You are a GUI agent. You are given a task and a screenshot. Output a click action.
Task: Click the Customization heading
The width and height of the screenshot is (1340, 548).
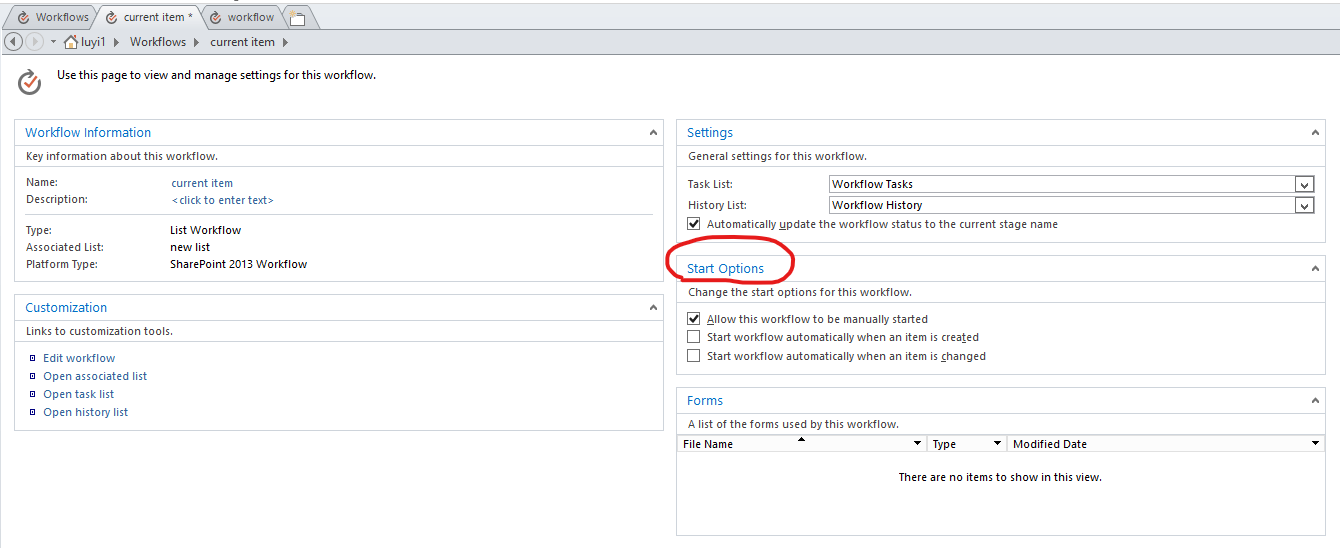[x=66, y=307]
